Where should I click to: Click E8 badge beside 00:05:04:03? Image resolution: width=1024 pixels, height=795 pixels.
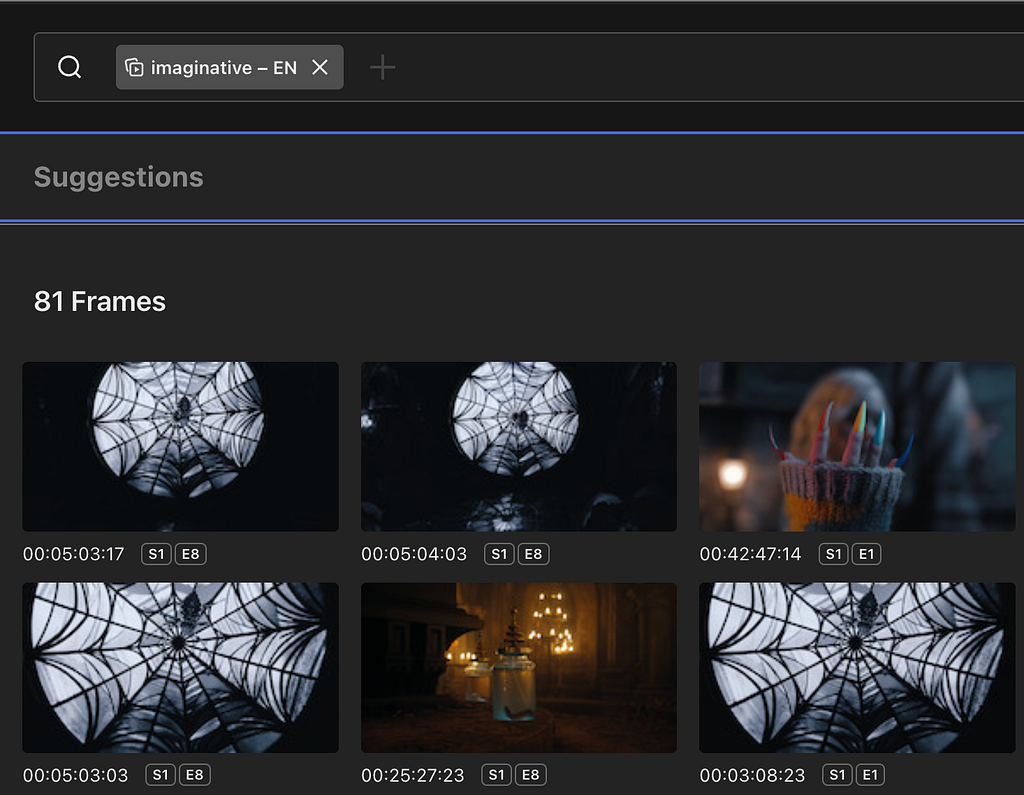click(x=534, y=555)
